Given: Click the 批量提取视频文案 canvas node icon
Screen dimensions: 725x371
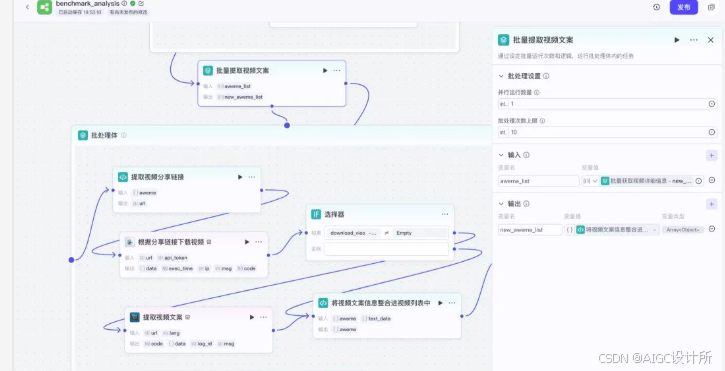Looking at the screenshot, I should (208, 70).
